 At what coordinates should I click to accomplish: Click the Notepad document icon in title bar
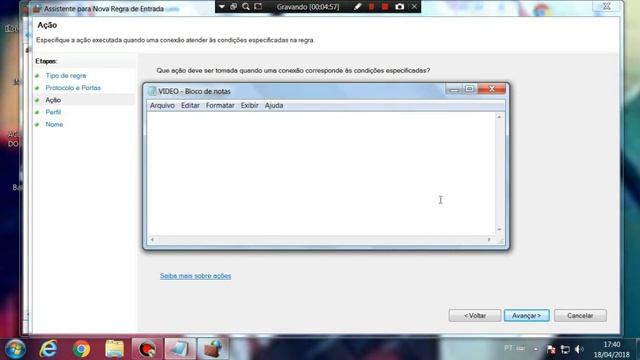[x=152, y=91]
